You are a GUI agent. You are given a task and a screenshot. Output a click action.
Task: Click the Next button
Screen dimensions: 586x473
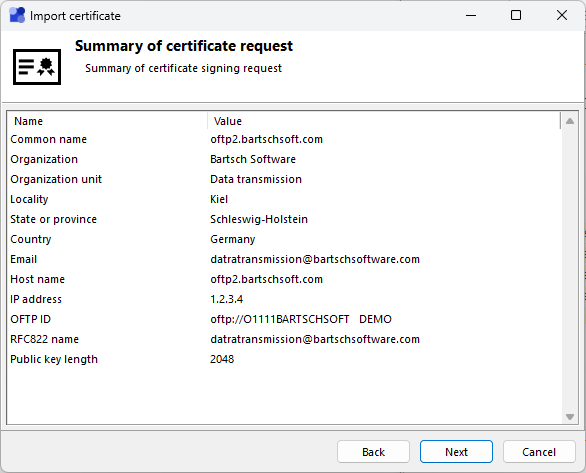coord(456,452)
